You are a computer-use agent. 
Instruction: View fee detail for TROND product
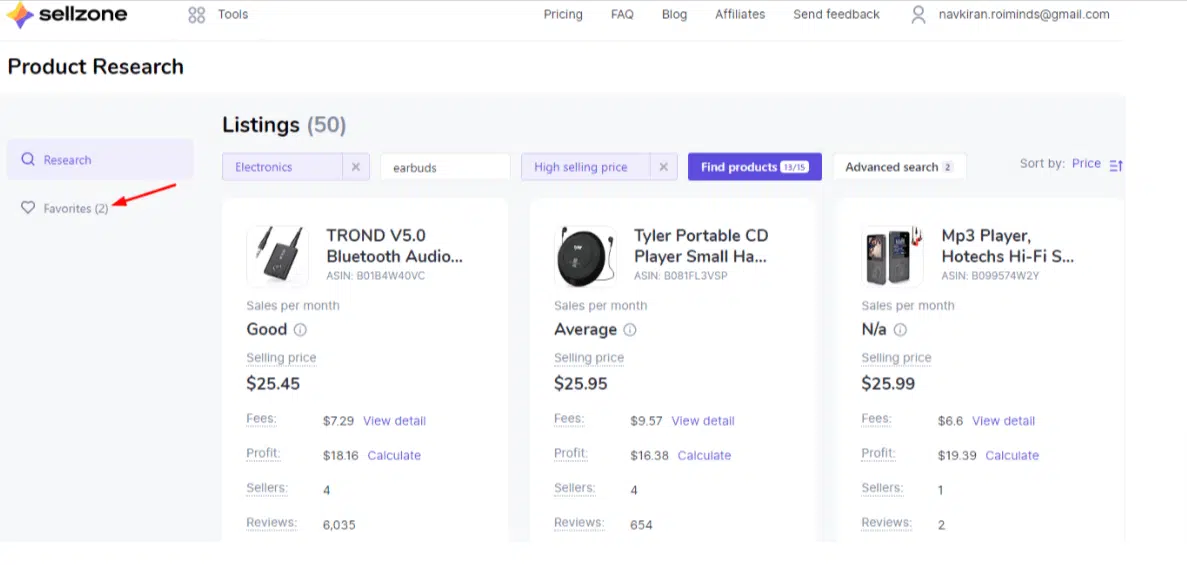pos(394,421)
